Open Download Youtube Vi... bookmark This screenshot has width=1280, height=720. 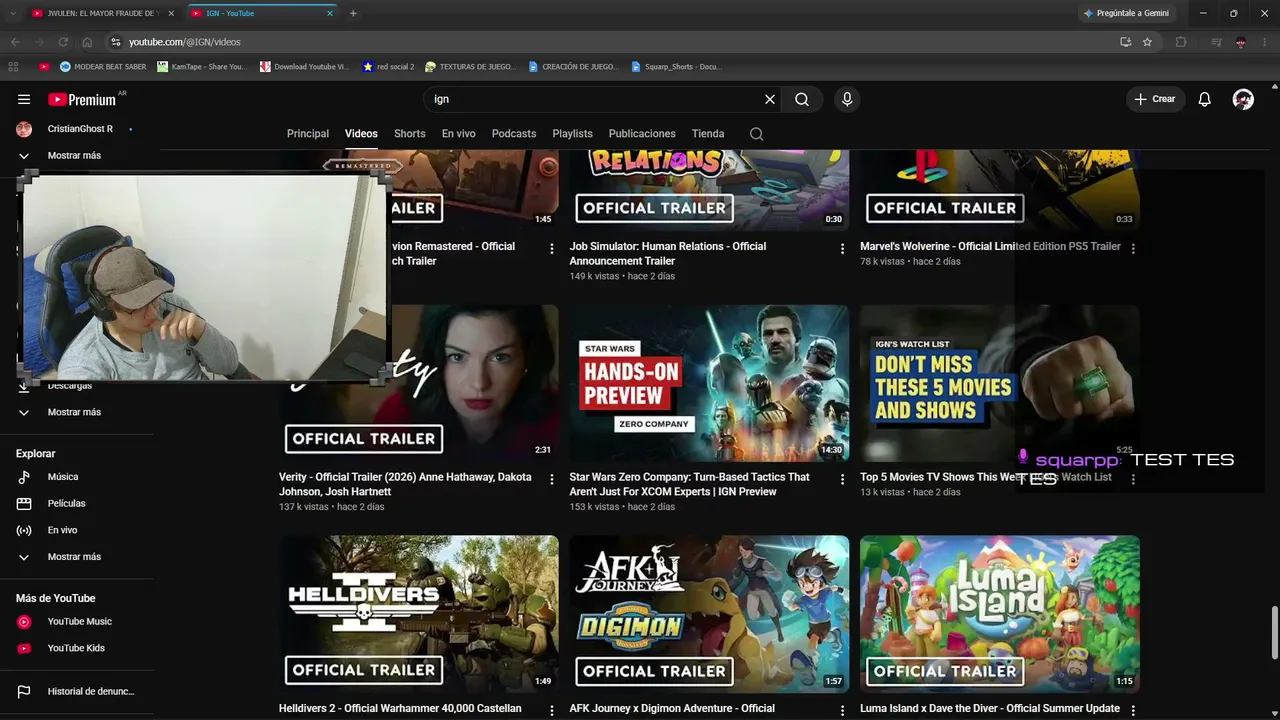304,67
